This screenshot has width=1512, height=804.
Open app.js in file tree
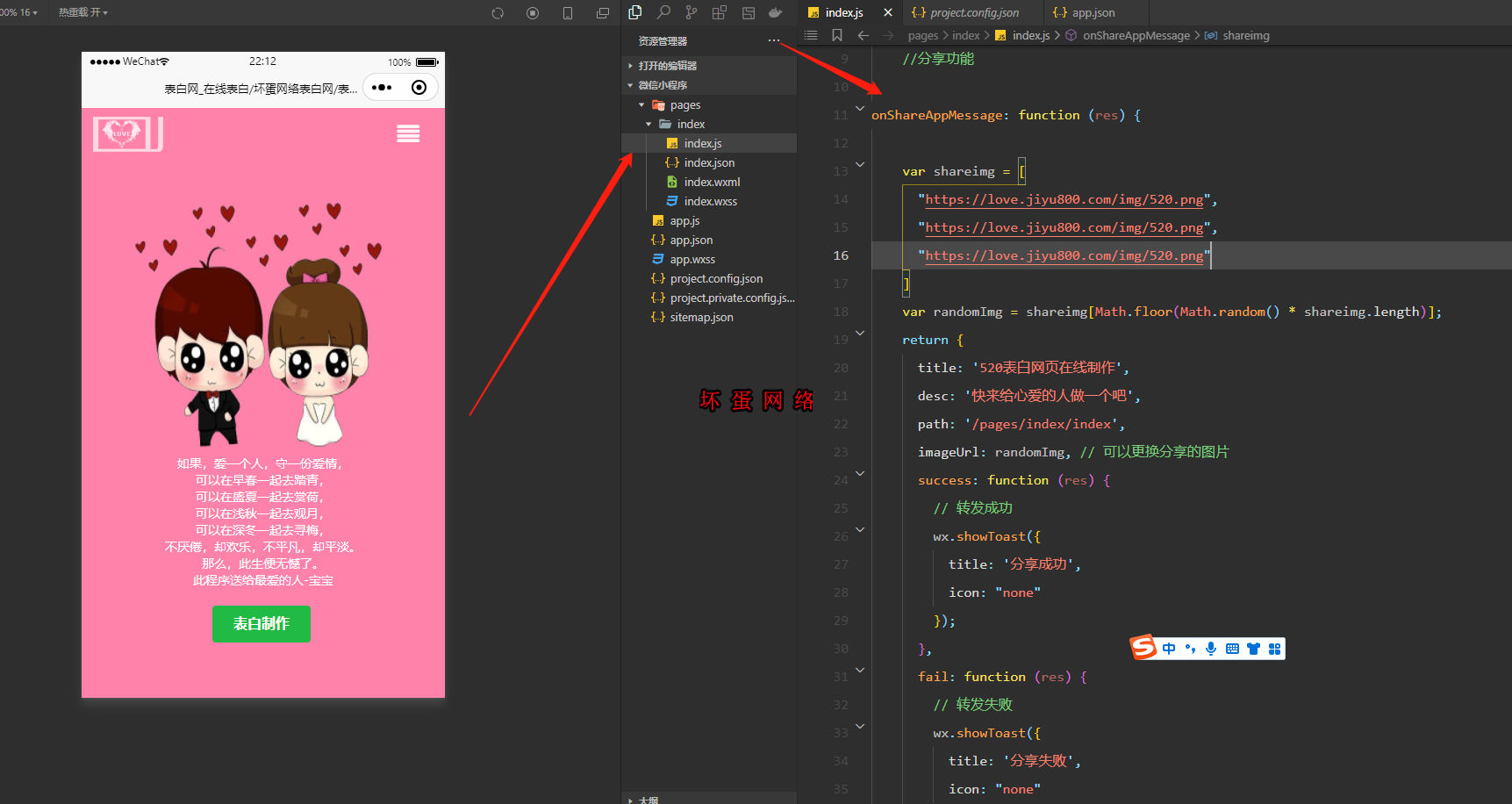pos(709,220)
